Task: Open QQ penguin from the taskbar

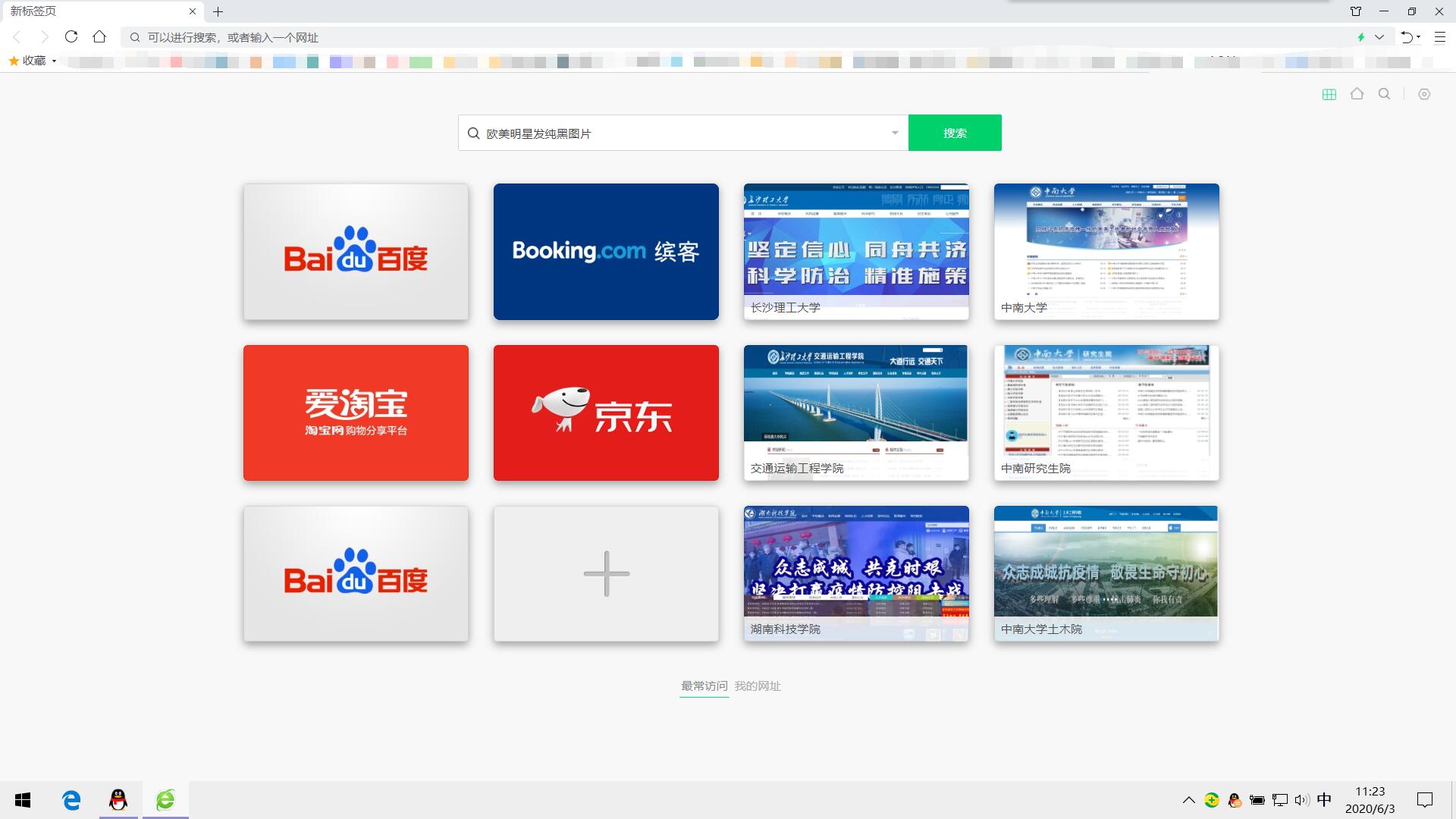Action: click(x=118, y=800)
